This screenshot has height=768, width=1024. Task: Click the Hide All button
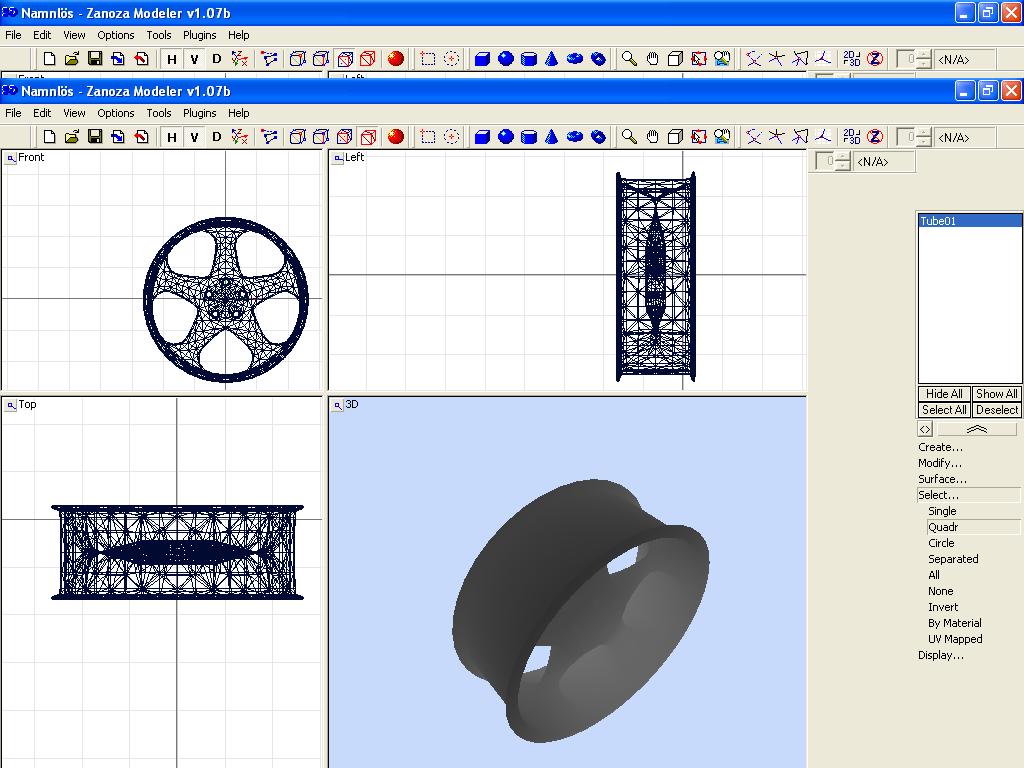[944, 394]
